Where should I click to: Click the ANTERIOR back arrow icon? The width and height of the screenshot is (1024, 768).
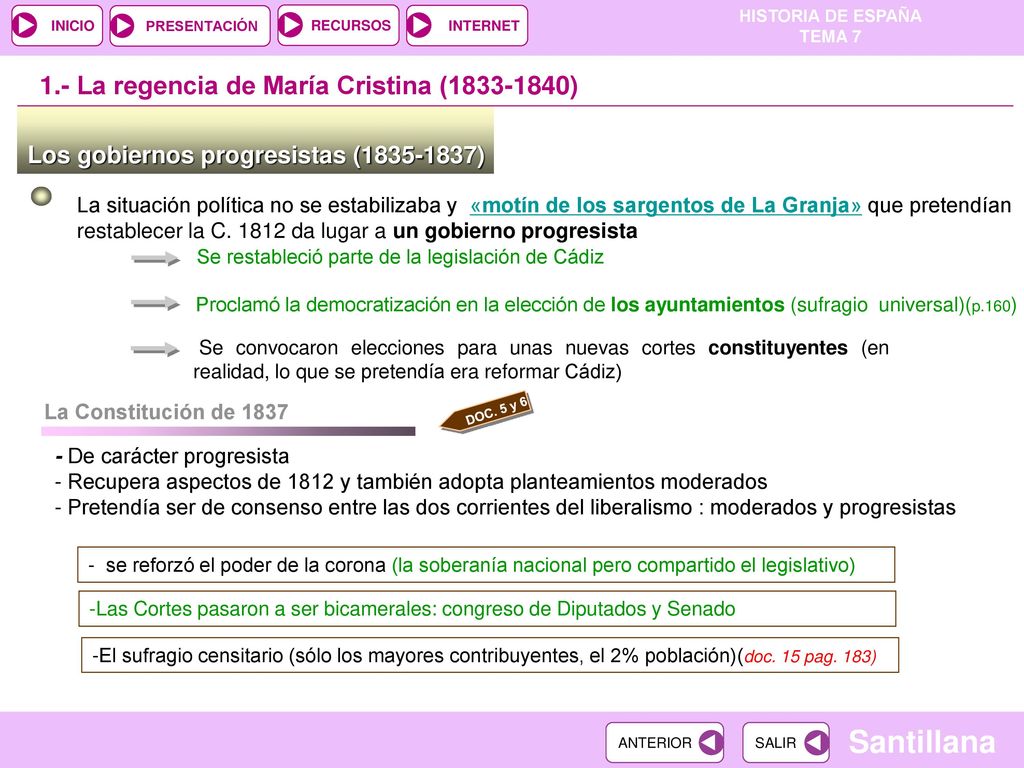coord(710,742)
